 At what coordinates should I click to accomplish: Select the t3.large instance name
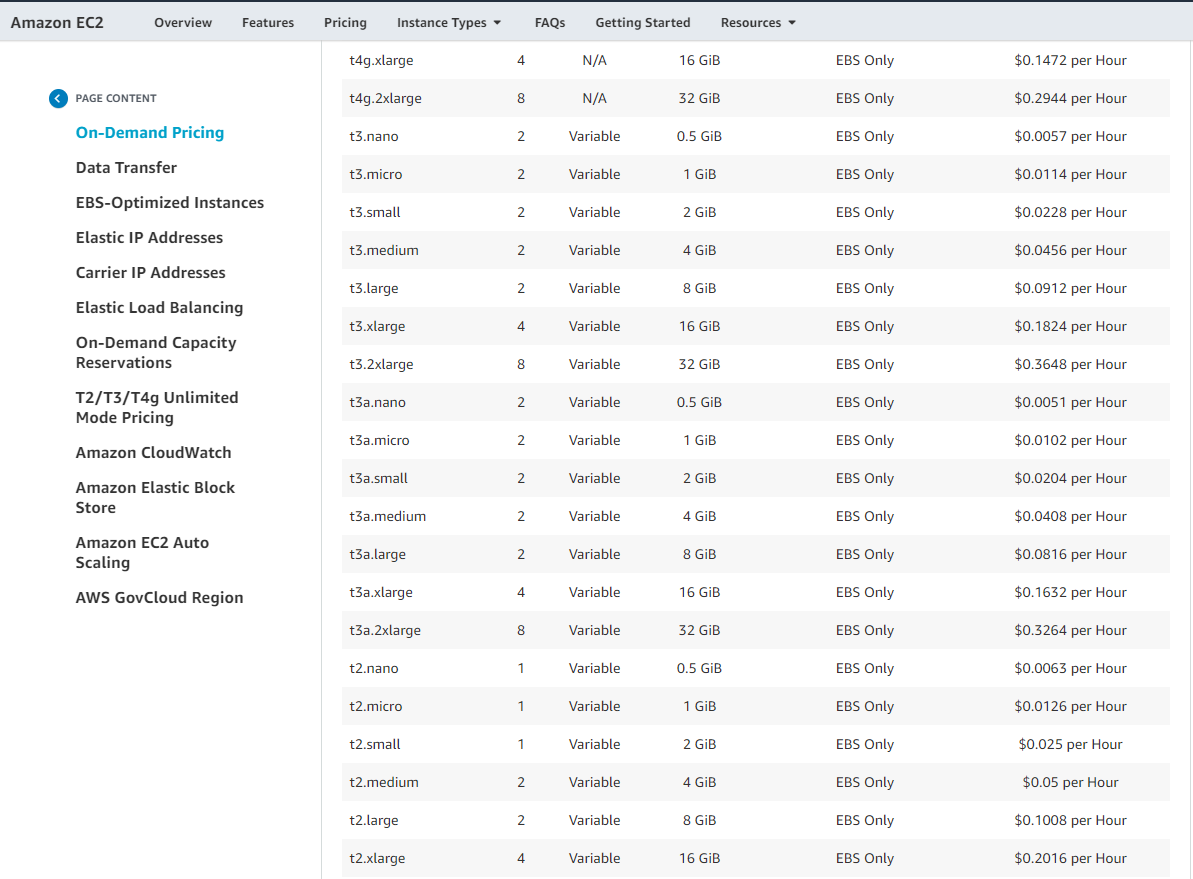(374, 288)
